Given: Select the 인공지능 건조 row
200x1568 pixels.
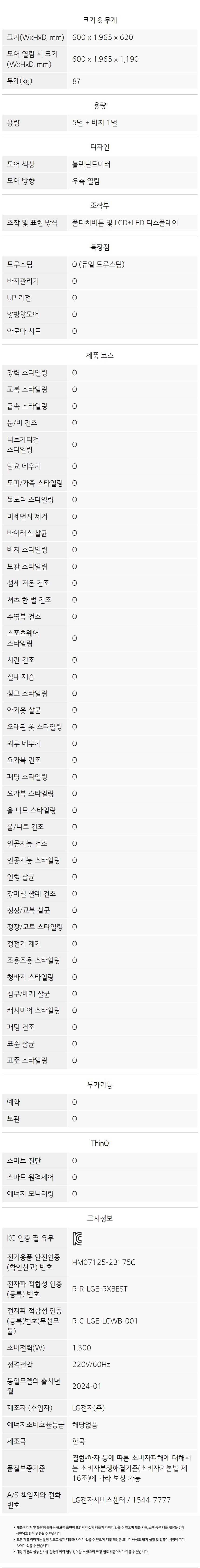Looking at the screenshot, I should 100,844.
